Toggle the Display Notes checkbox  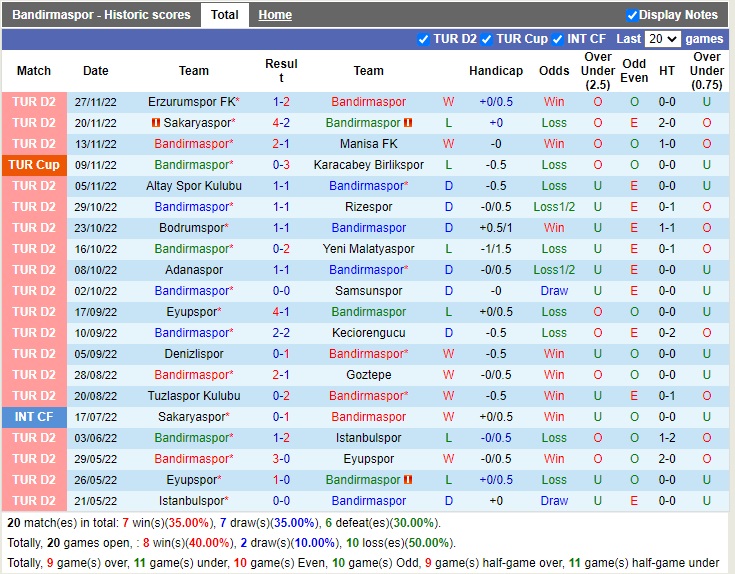coord(632,15)
